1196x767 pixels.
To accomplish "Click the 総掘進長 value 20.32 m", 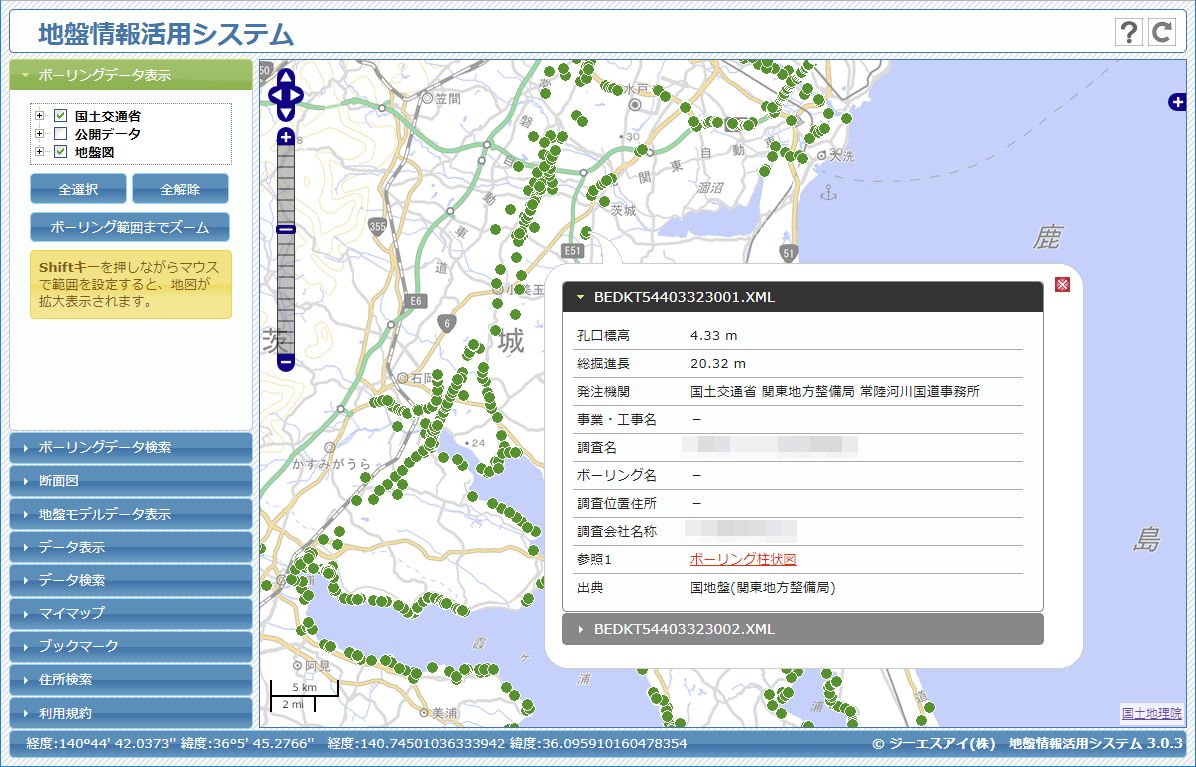I will click(718, 364).
